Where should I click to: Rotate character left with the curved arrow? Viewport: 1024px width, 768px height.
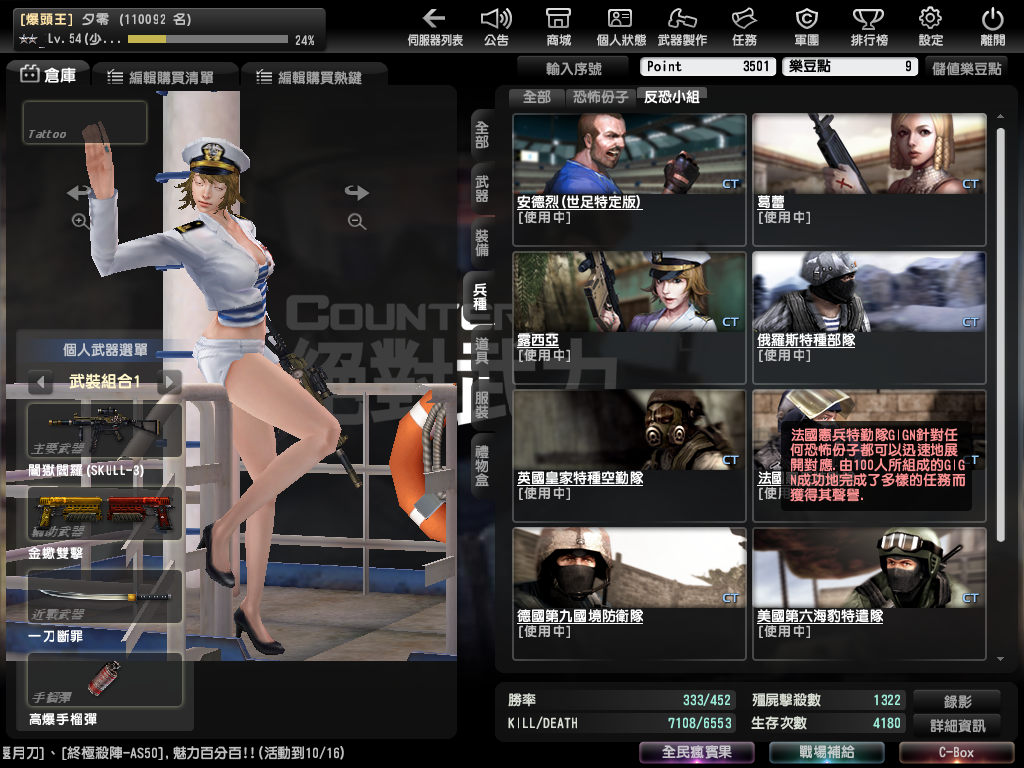tap(80, 192)
